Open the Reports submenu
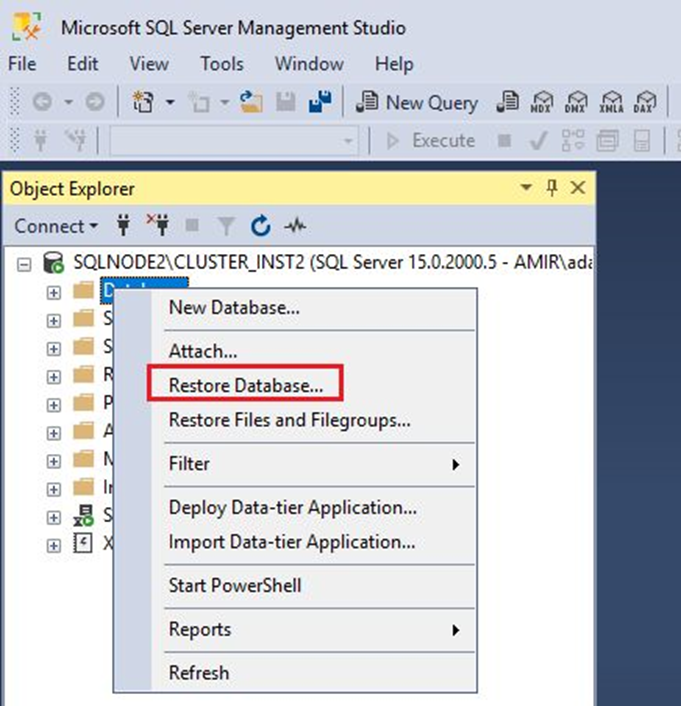681x706 pixels. click(x=200, y=630)
